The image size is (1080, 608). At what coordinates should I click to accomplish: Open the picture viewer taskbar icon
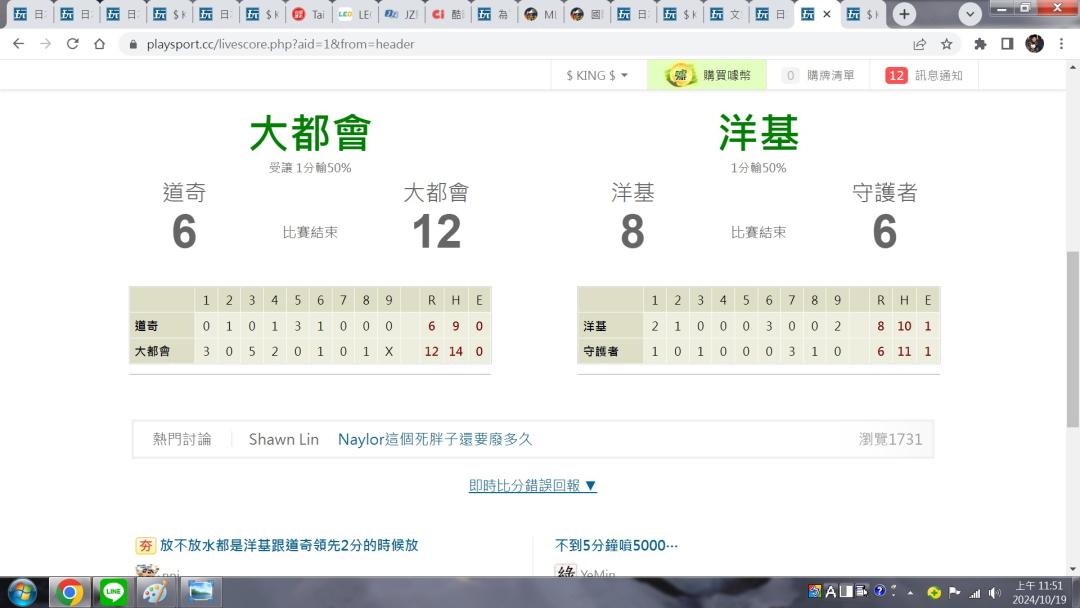200,592
